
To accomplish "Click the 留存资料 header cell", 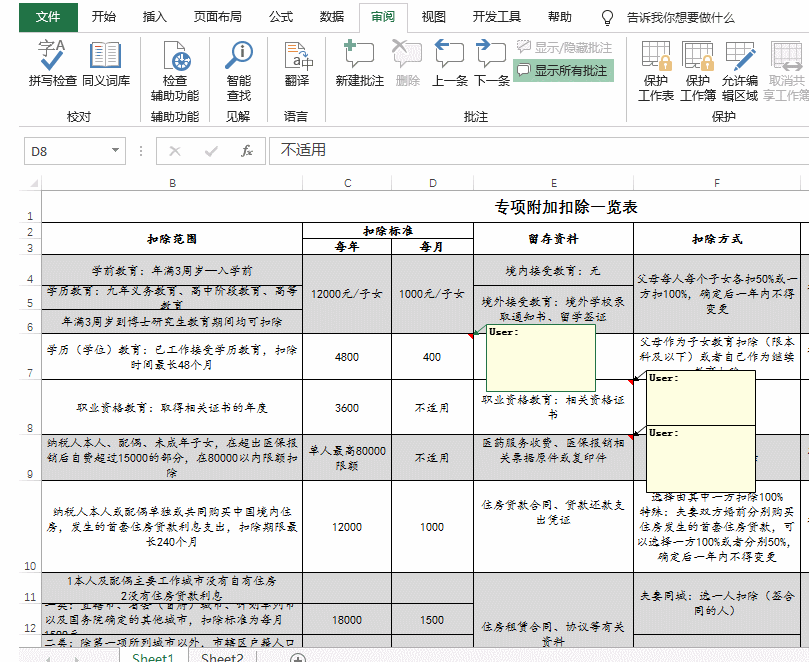I will click(x=554, y=239).
